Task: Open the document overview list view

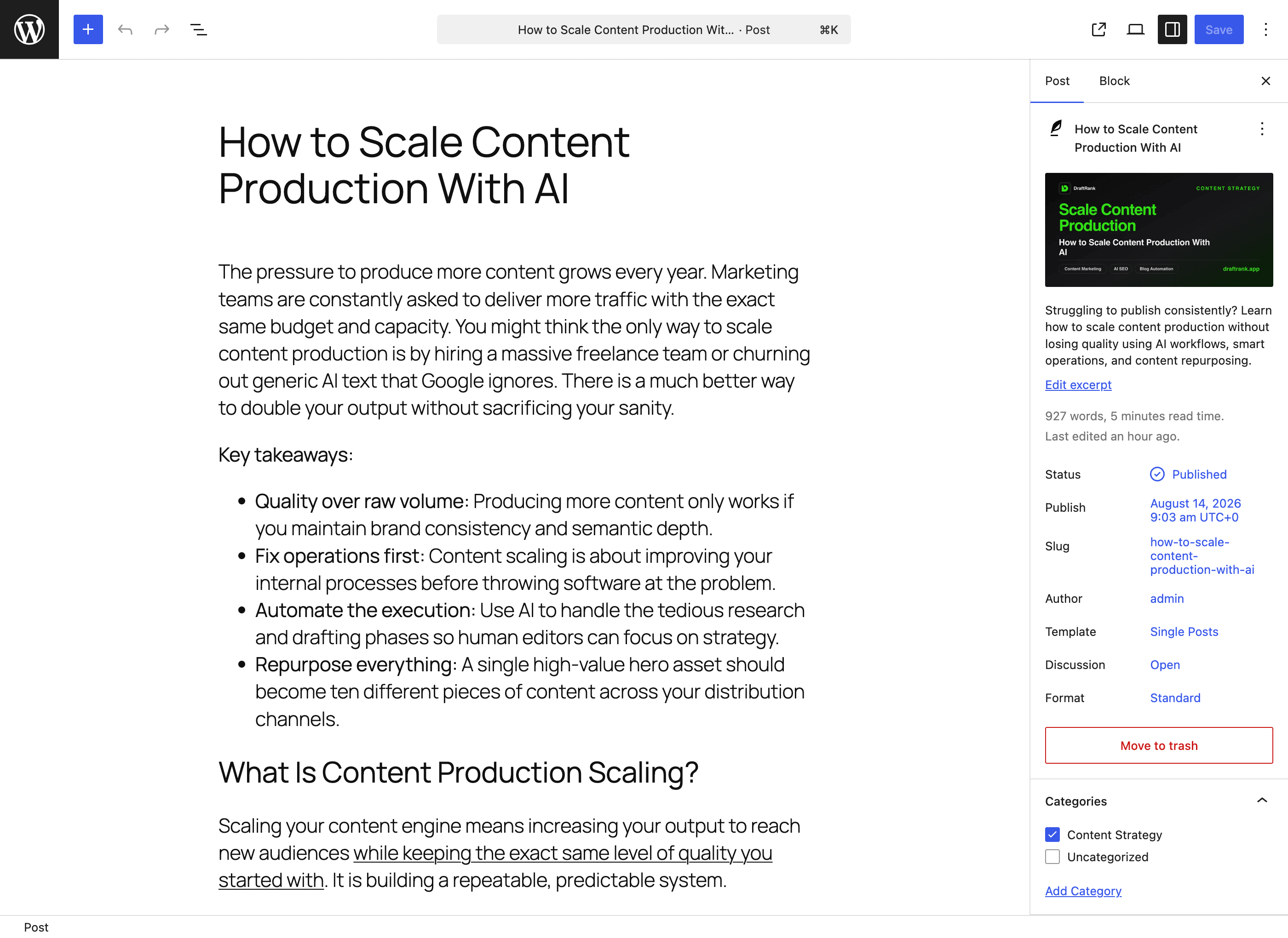Action: point(198,29)
